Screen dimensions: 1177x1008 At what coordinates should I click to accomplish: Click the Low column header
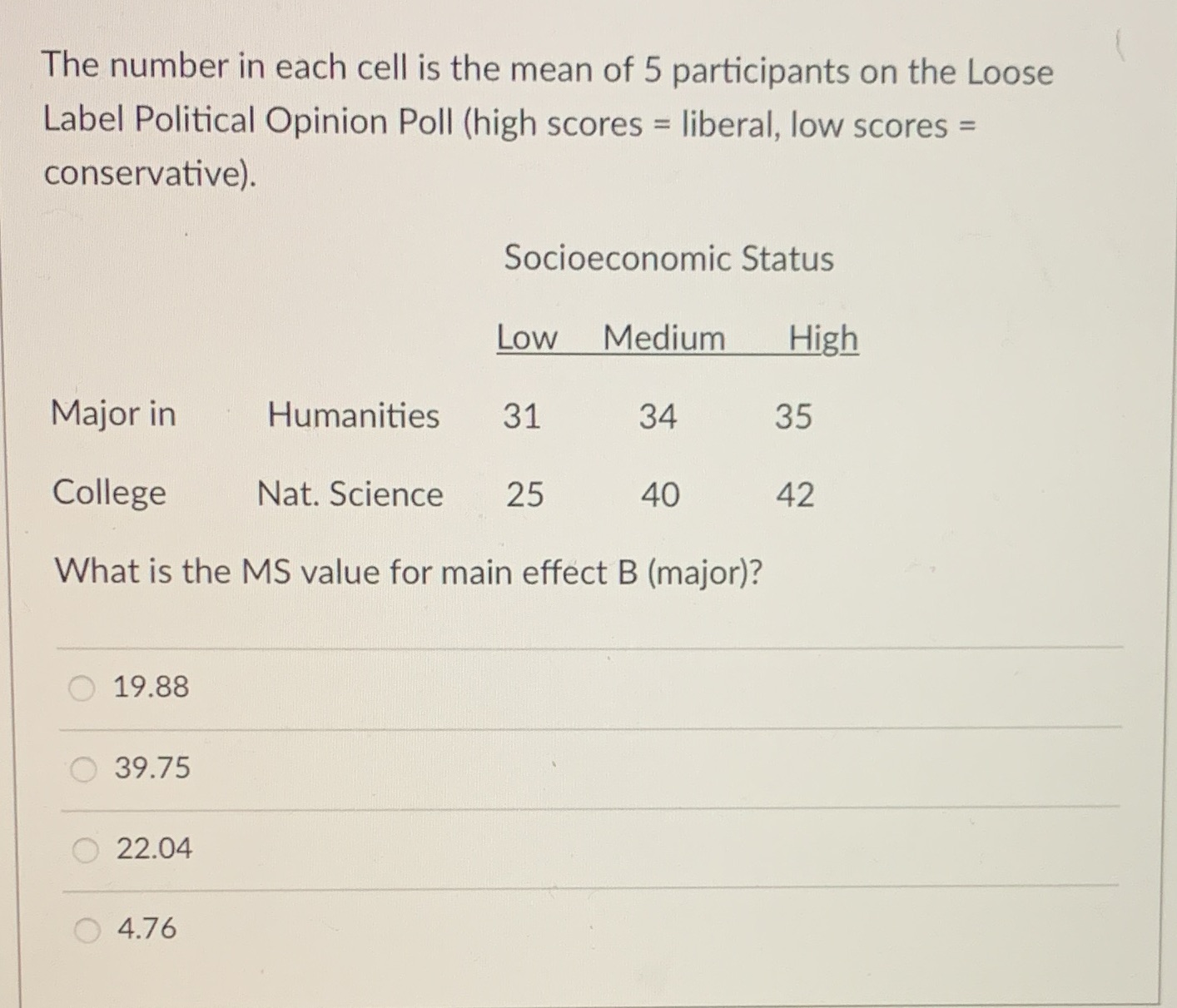click(526, 337)
